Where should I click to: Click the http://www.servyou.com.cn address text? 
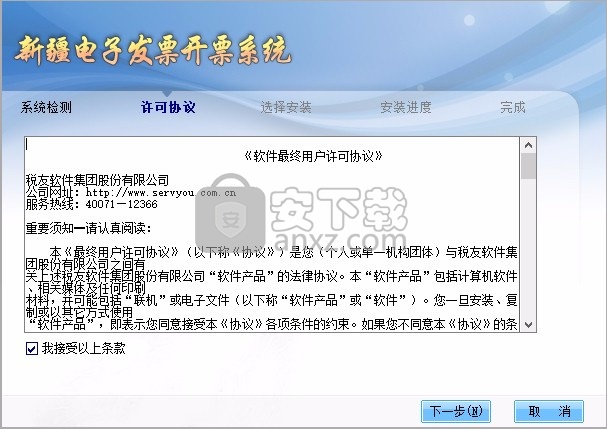161,192
